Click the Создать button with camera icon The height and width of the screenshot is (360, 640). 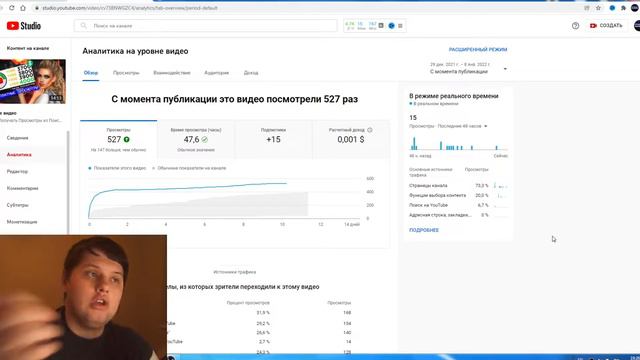click(x=606, y=26)
